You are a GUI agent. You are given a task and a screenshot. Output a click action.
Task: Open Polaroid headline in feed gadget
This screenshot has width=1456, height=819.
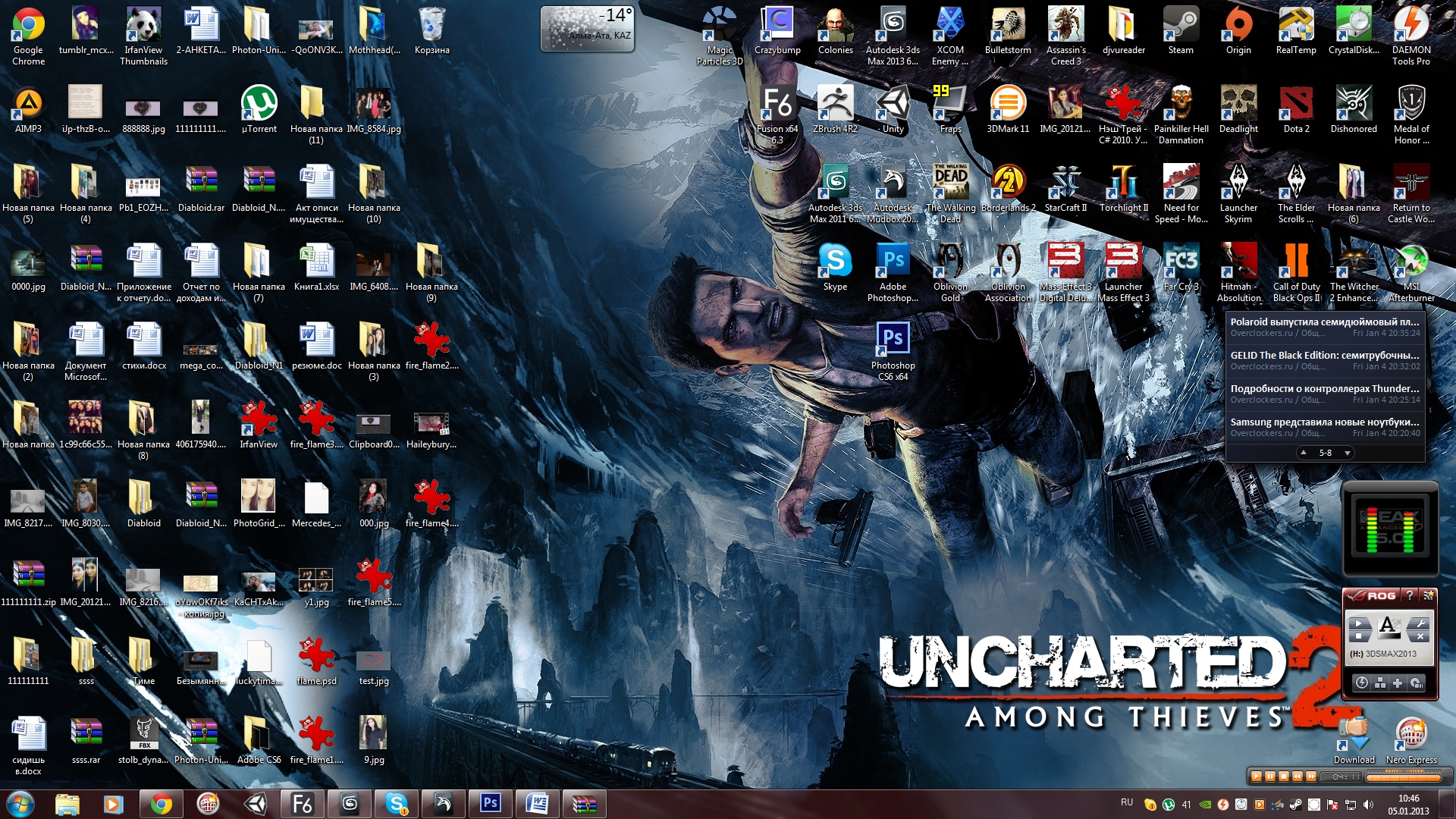point(1324,322)
